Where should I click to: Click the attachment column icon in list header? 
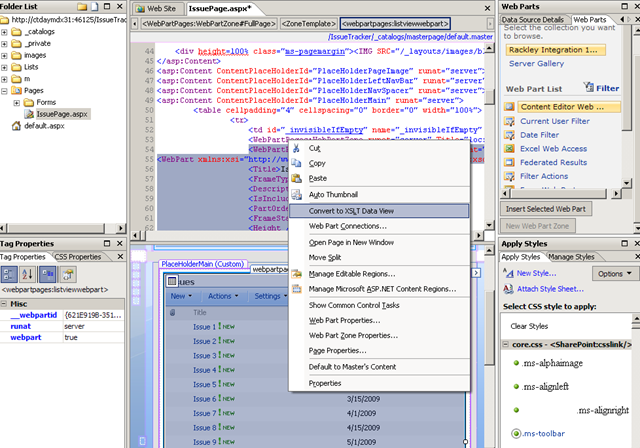[x=173, y=313]
